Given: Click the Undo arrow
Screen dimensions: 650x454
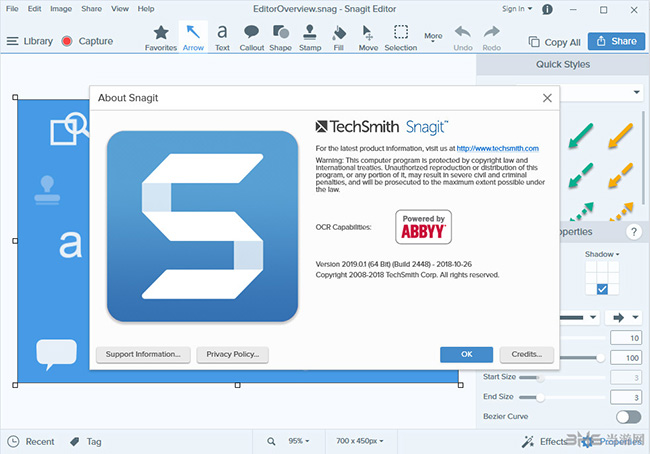Looking at the screenshot, I should 463,38.
